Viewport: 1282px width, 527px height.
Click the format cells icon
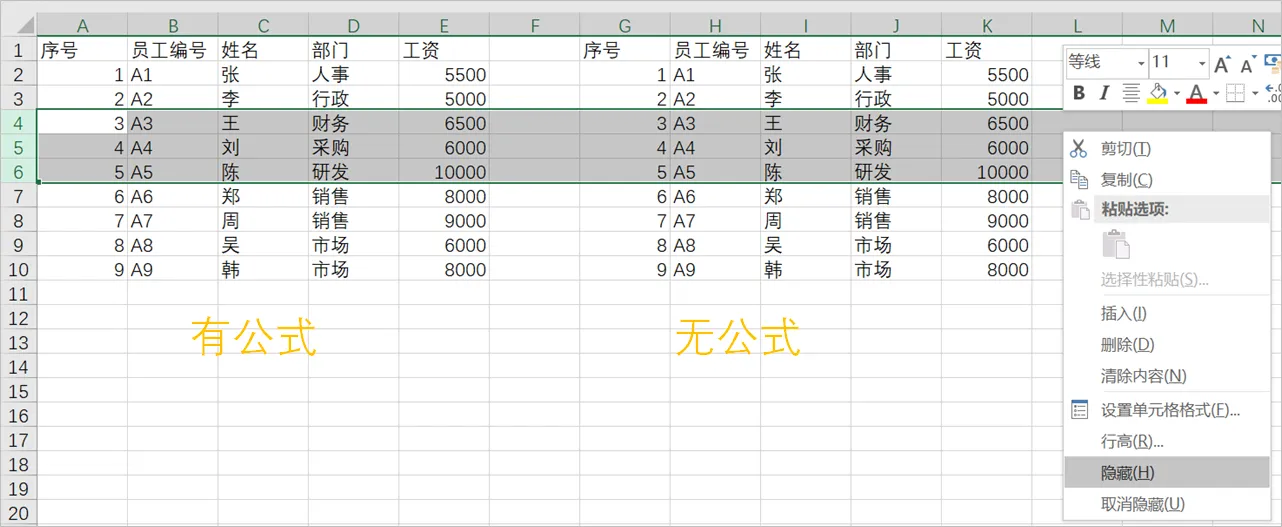pyautogui.click(x=1079, y=409)
